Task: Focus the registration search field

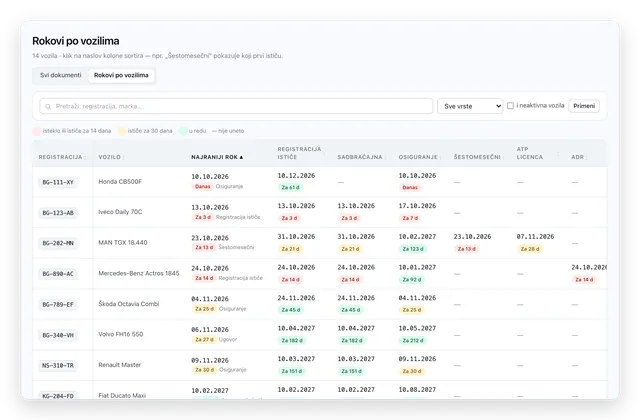Action: [236, 106]
